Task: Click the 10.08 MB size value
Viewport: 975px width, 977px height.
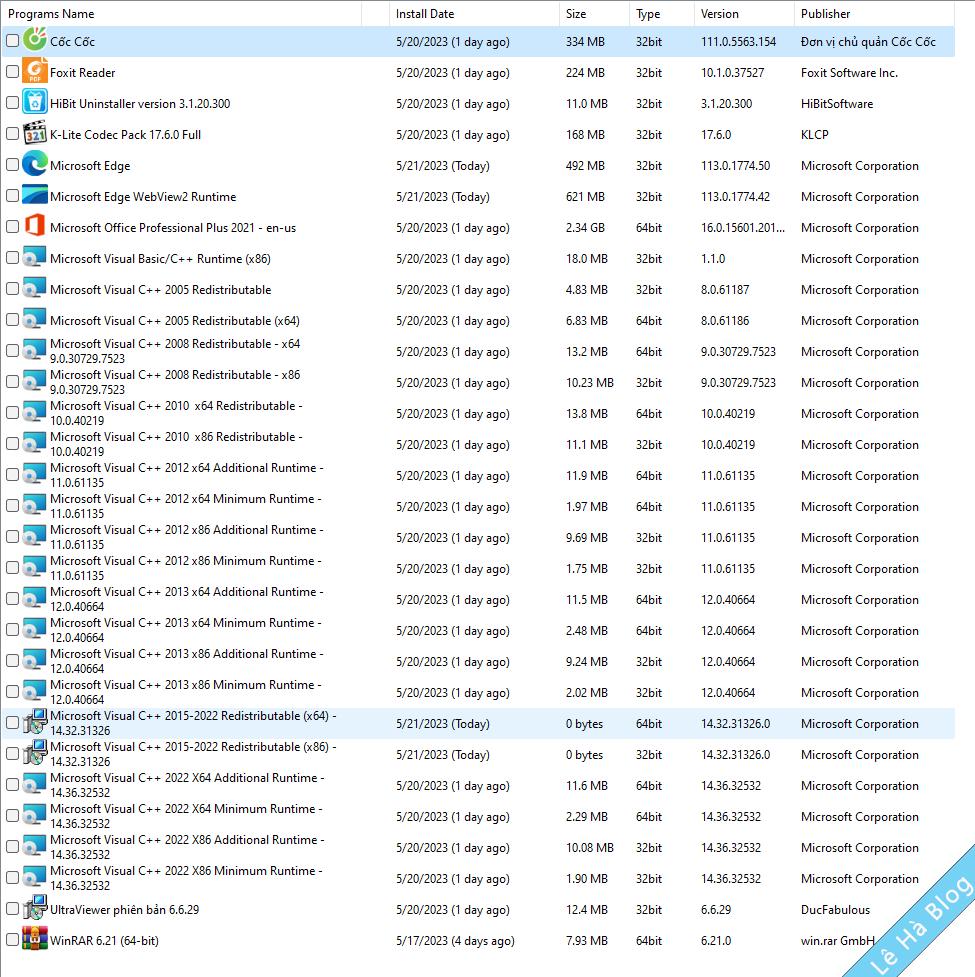Action: point(589,847)
